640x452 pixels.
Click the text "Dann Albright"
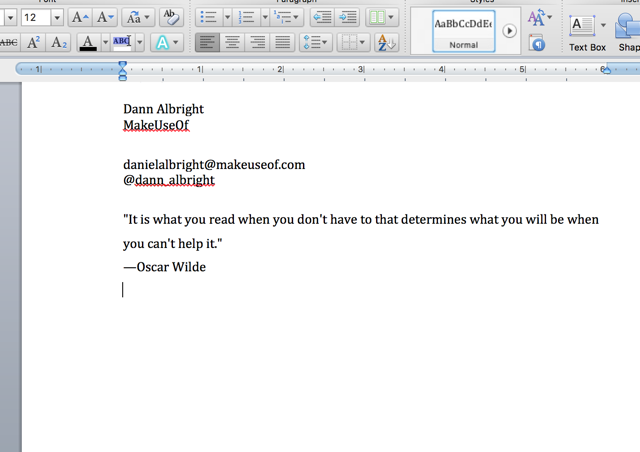(x=163, y=109)
